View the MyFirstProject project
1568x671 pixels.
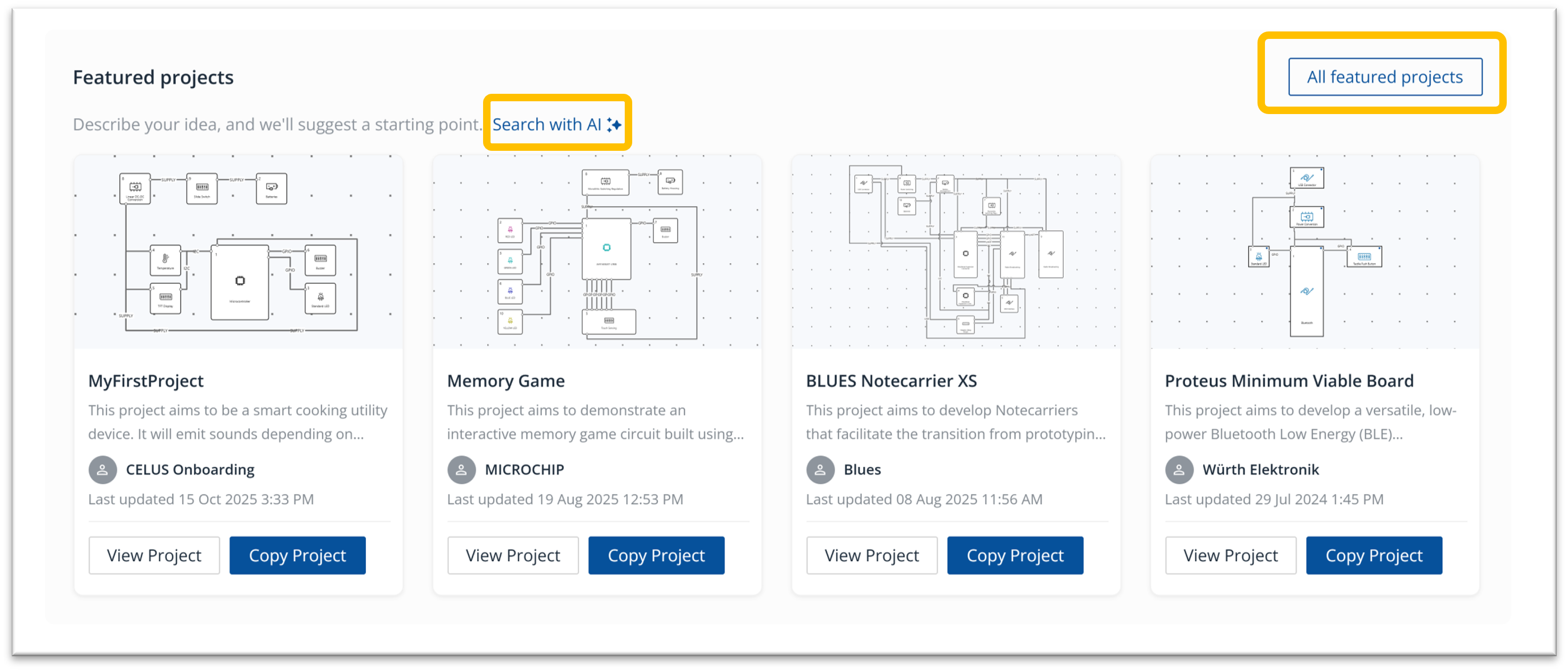tap(154, 555)
